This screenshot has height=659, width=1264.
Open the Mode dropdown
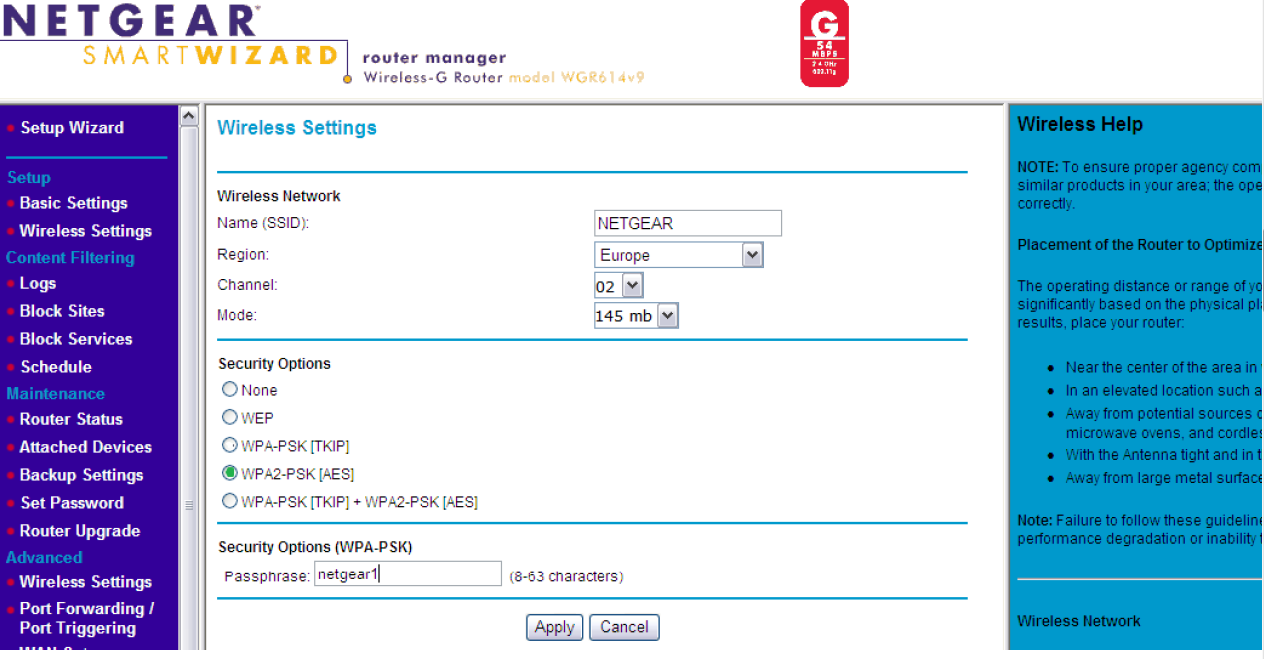667,315
